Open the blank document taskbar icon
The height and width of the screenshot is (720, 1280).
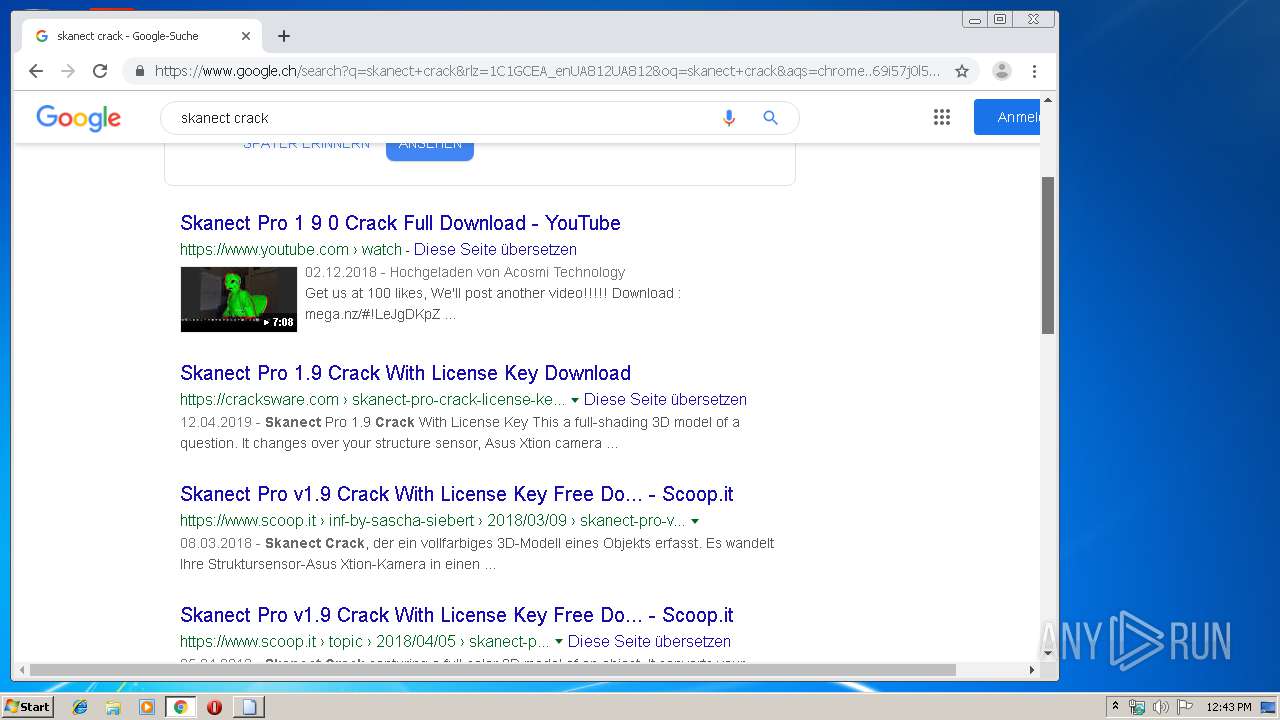click(x=249, y=707)
